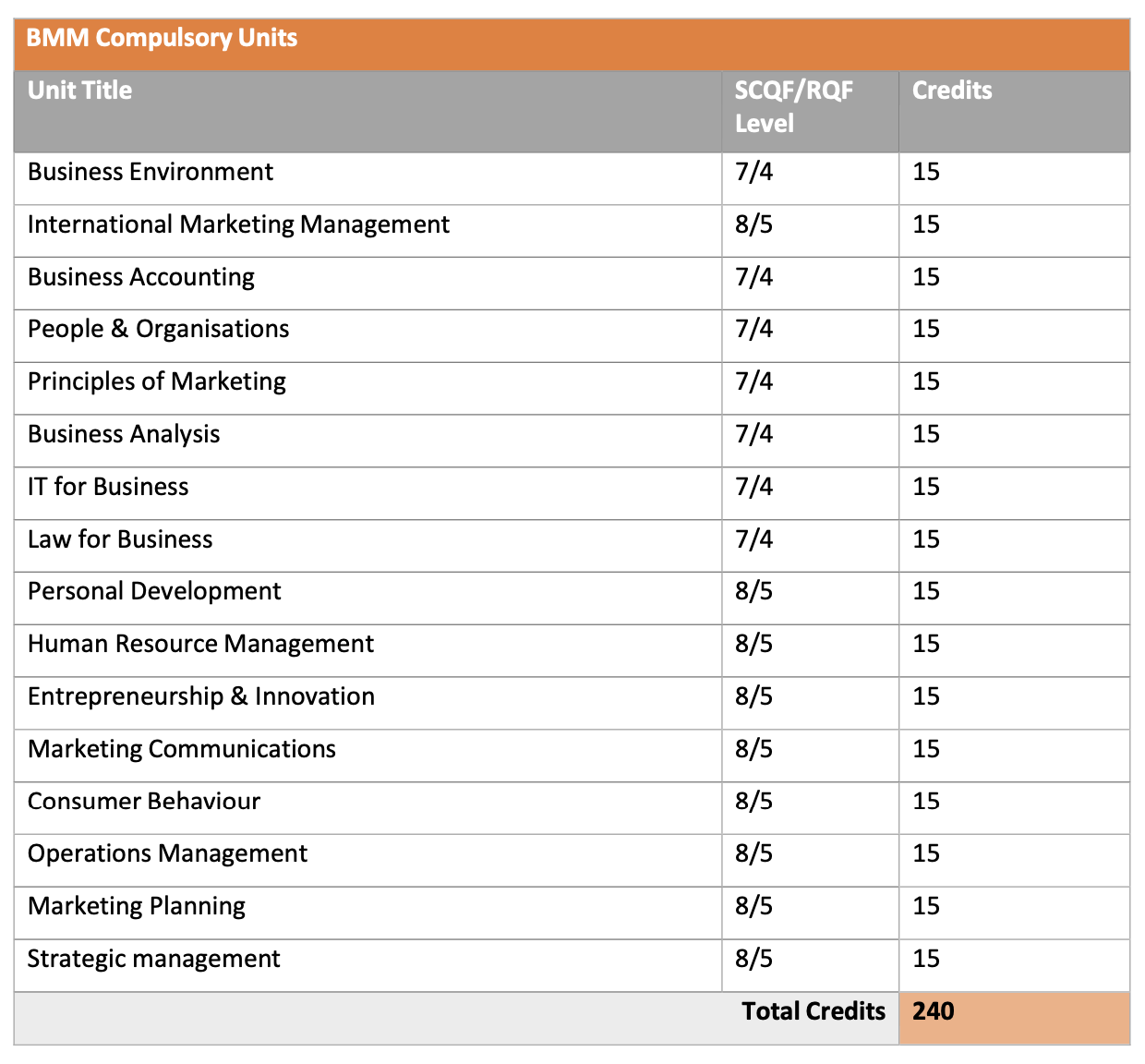Click the 'Consumer Behaviour' unit title

[x=144, y=802]
